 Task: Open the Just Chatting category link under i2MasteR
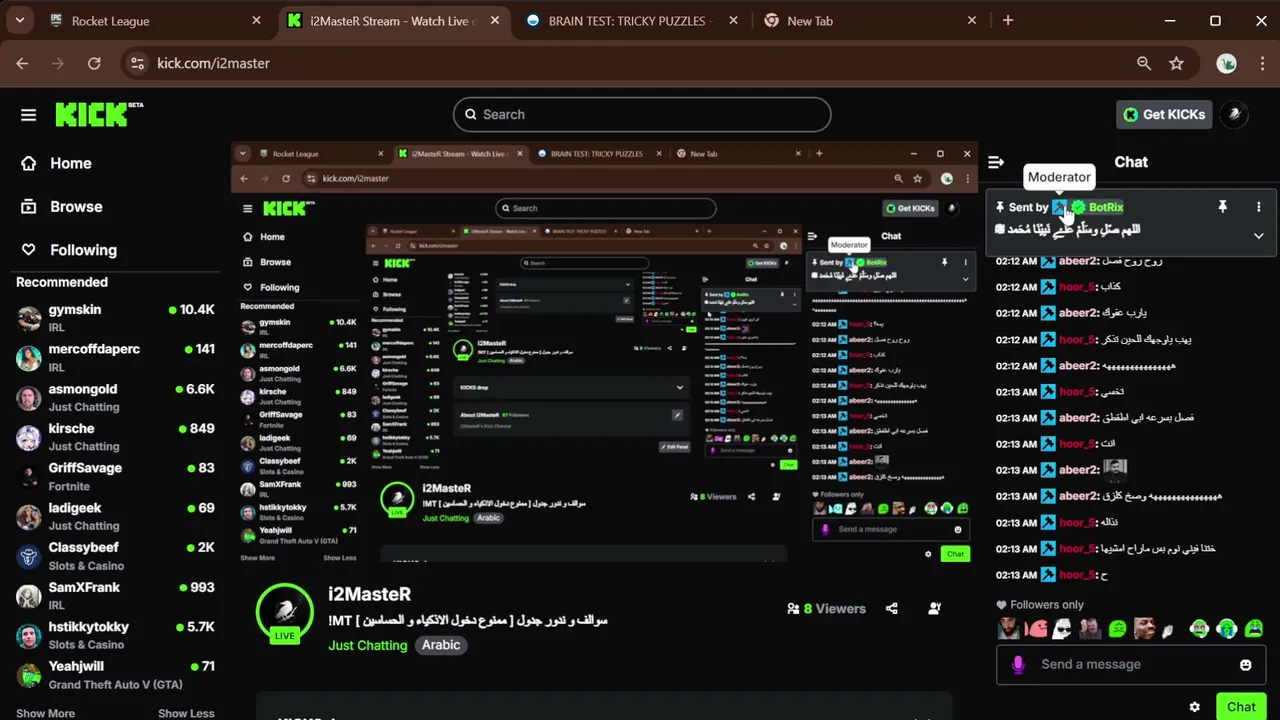tap(368, 645)
